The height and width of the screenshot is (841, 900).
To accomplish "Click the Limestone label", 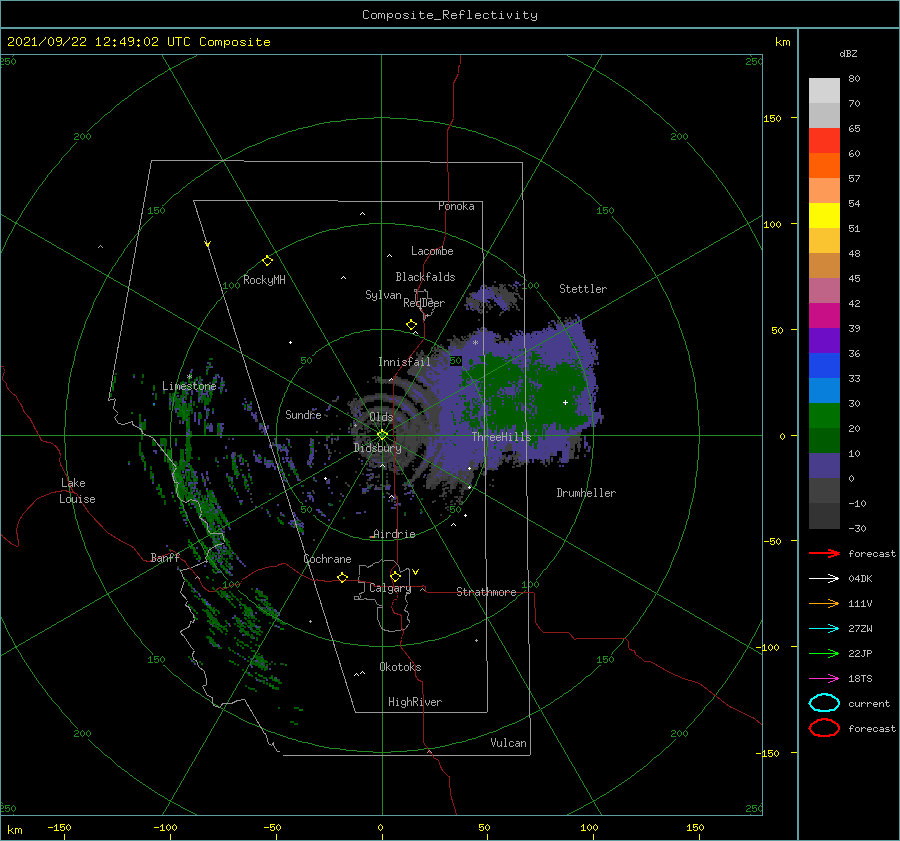I will [x=189, y=386].
